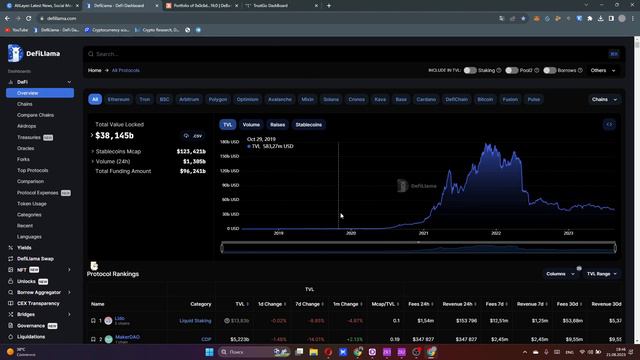Open the Windows Start menu

point(209,352)
